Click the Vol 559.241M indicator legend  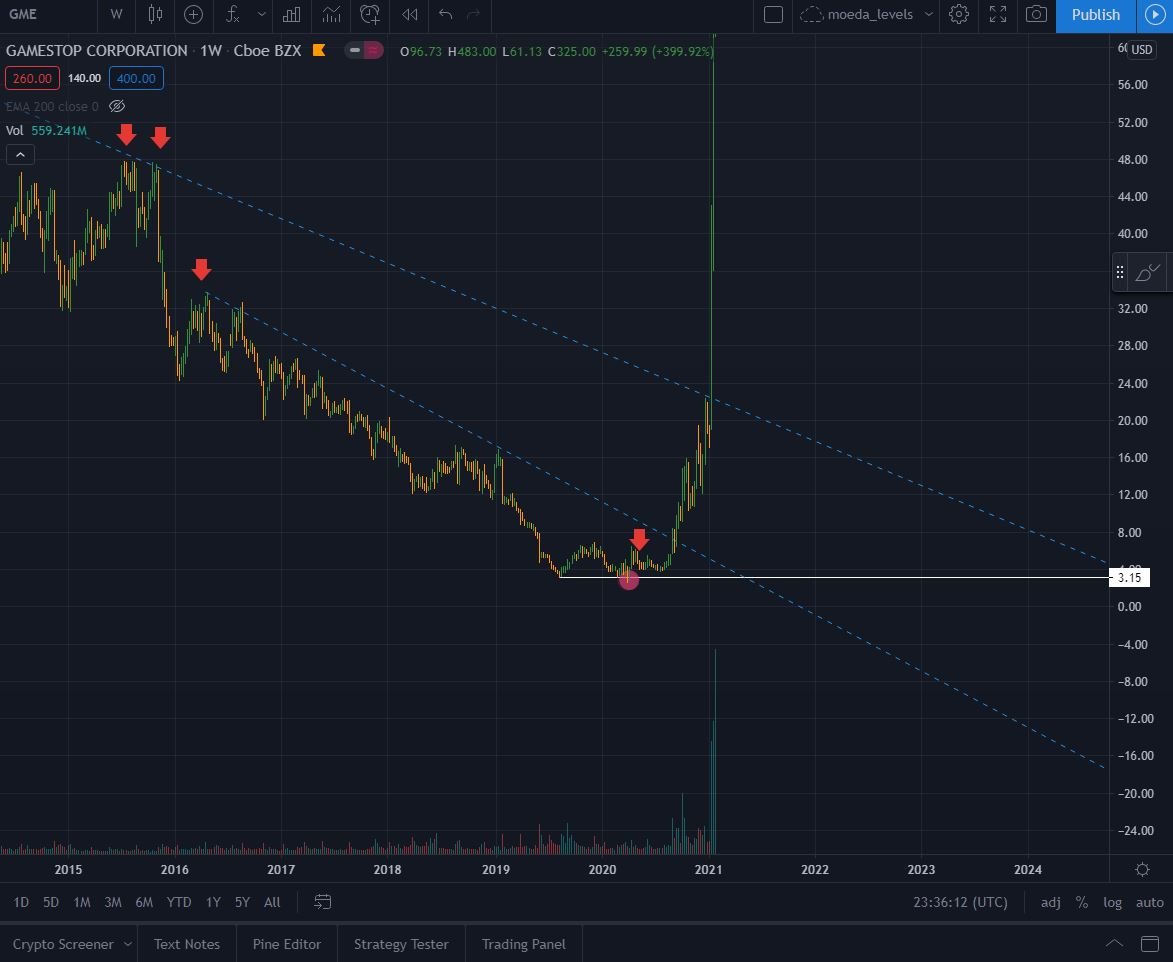click(x=46, y=130)
